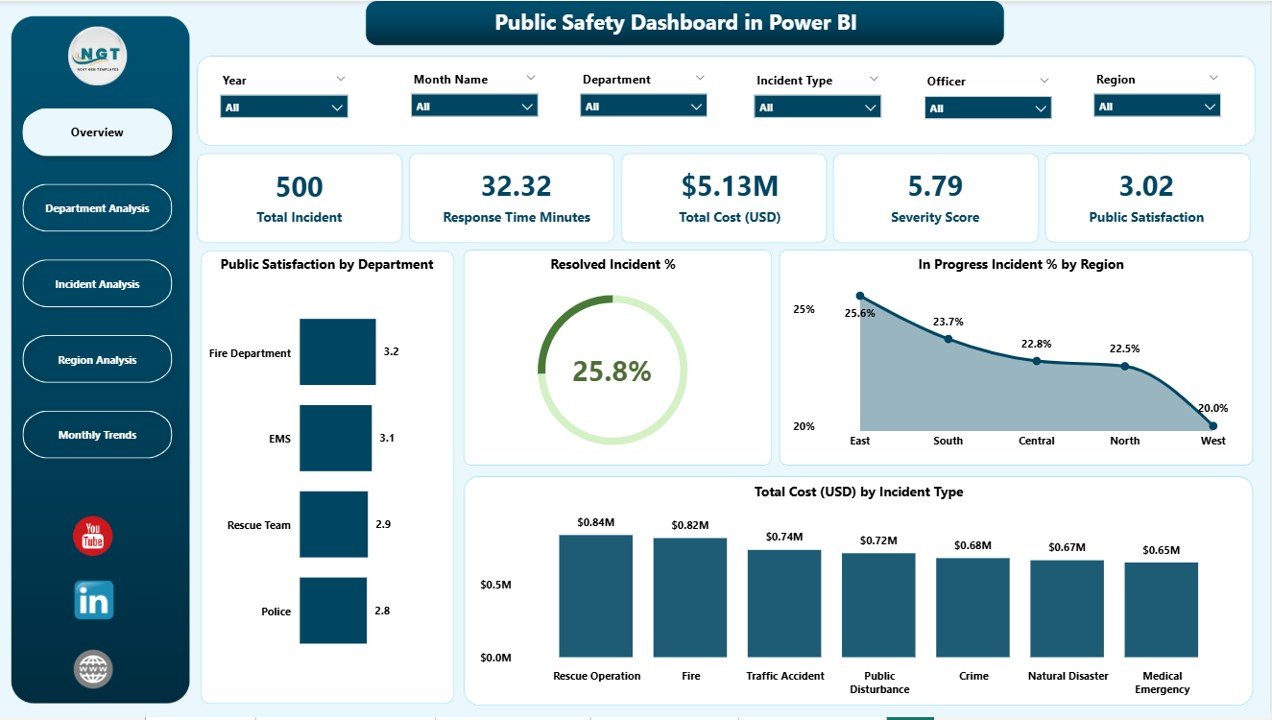Click the website globe icon
The height and width of the screenshot is (720, 1272).
click(93, 669)
